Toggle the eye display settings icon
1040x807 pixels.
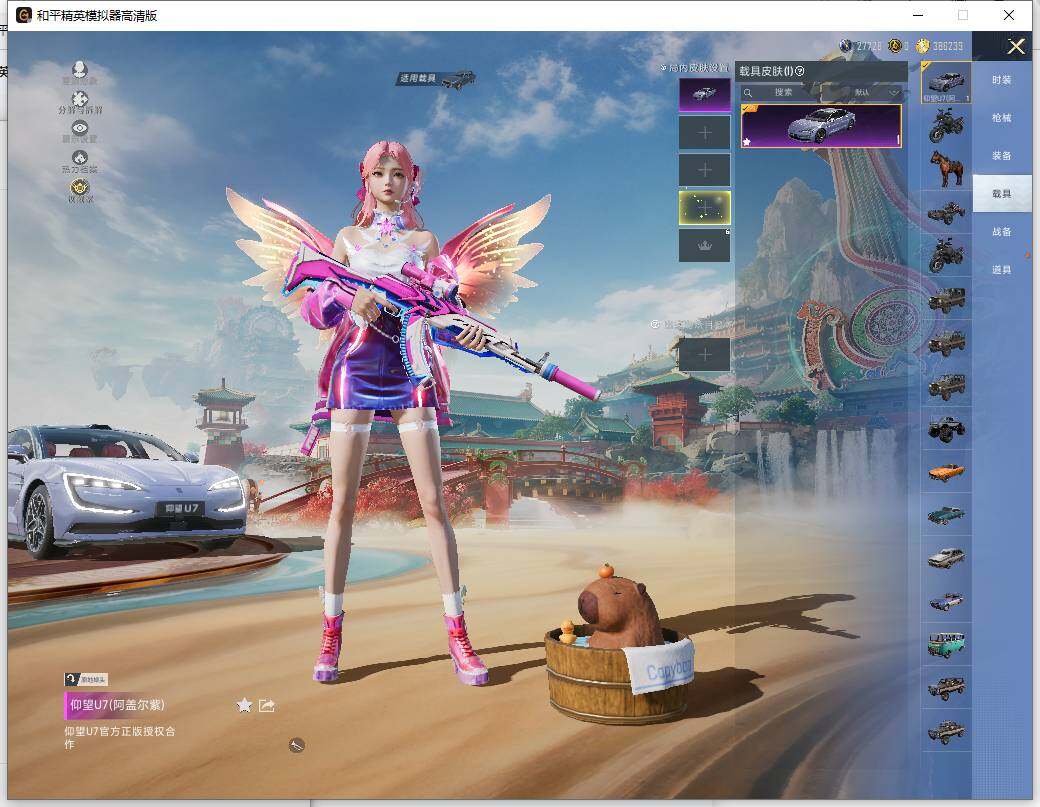pyautogui.click(x=80, y=128)
